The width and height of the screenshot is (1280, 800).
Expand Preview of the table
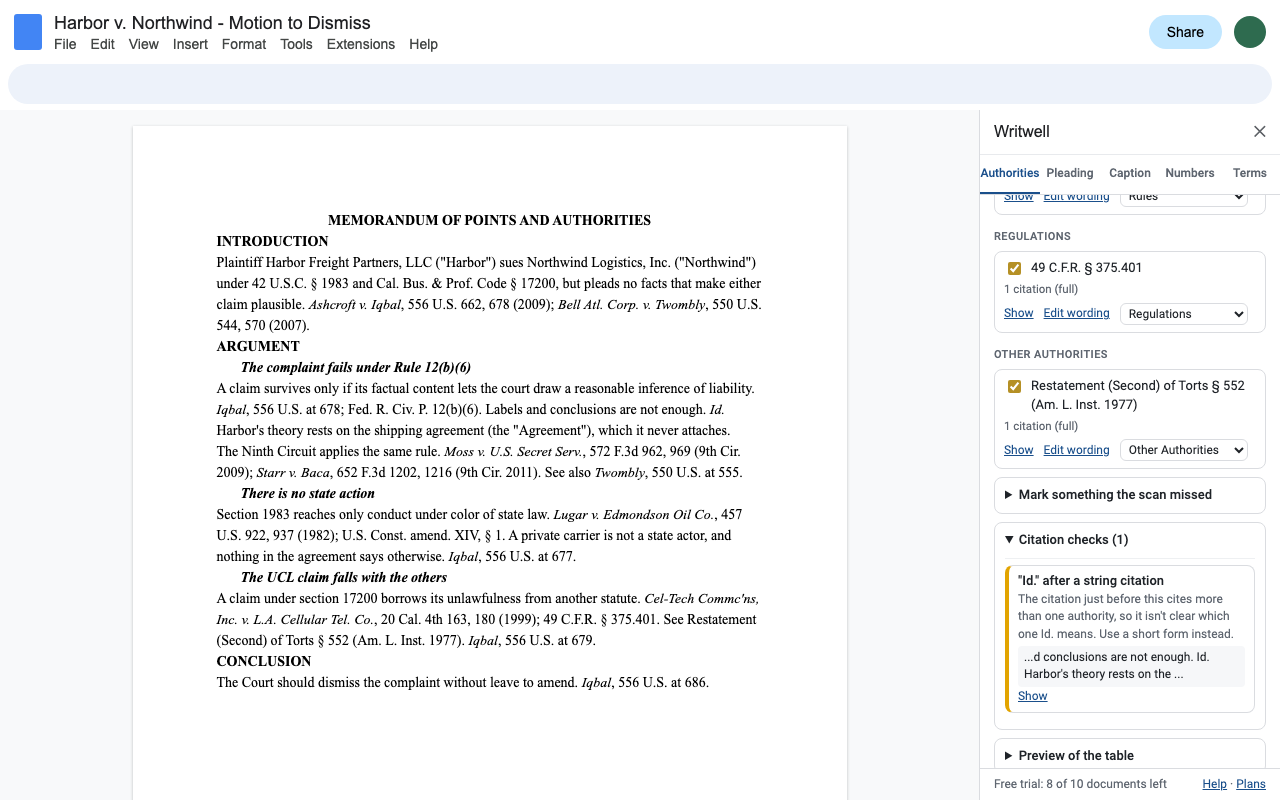(1130, 756)
